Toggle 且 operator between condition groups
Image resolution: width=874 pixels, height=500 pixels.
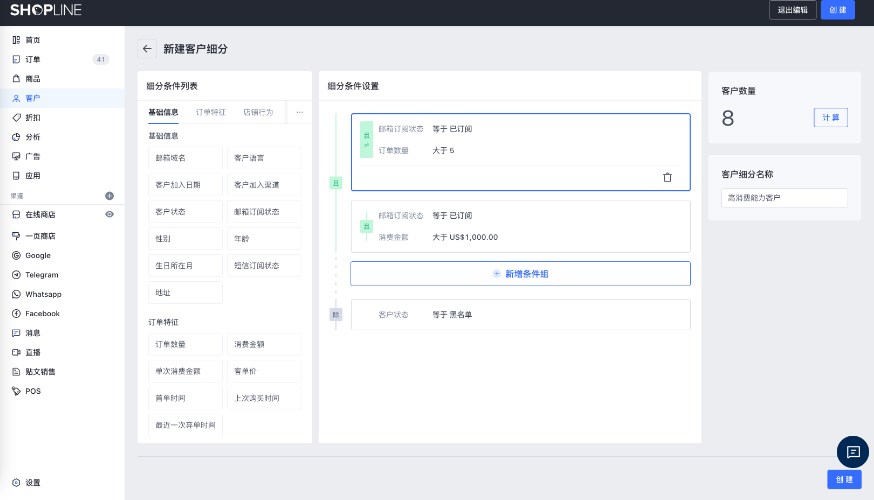point(336,183)
